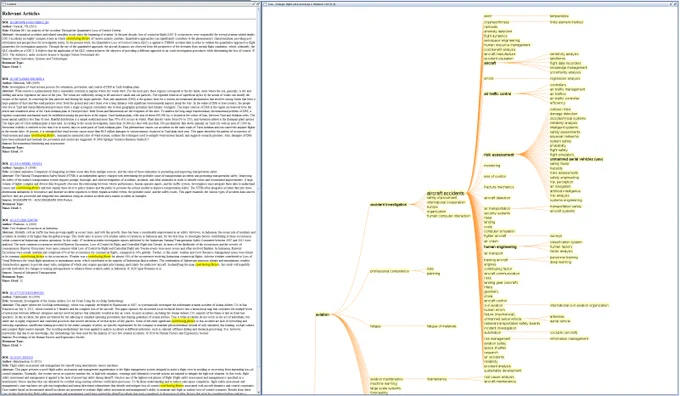Select the 'classification system' node
Image resolution: width=680 pixels, height=396 pixels.
click(566, 242)
